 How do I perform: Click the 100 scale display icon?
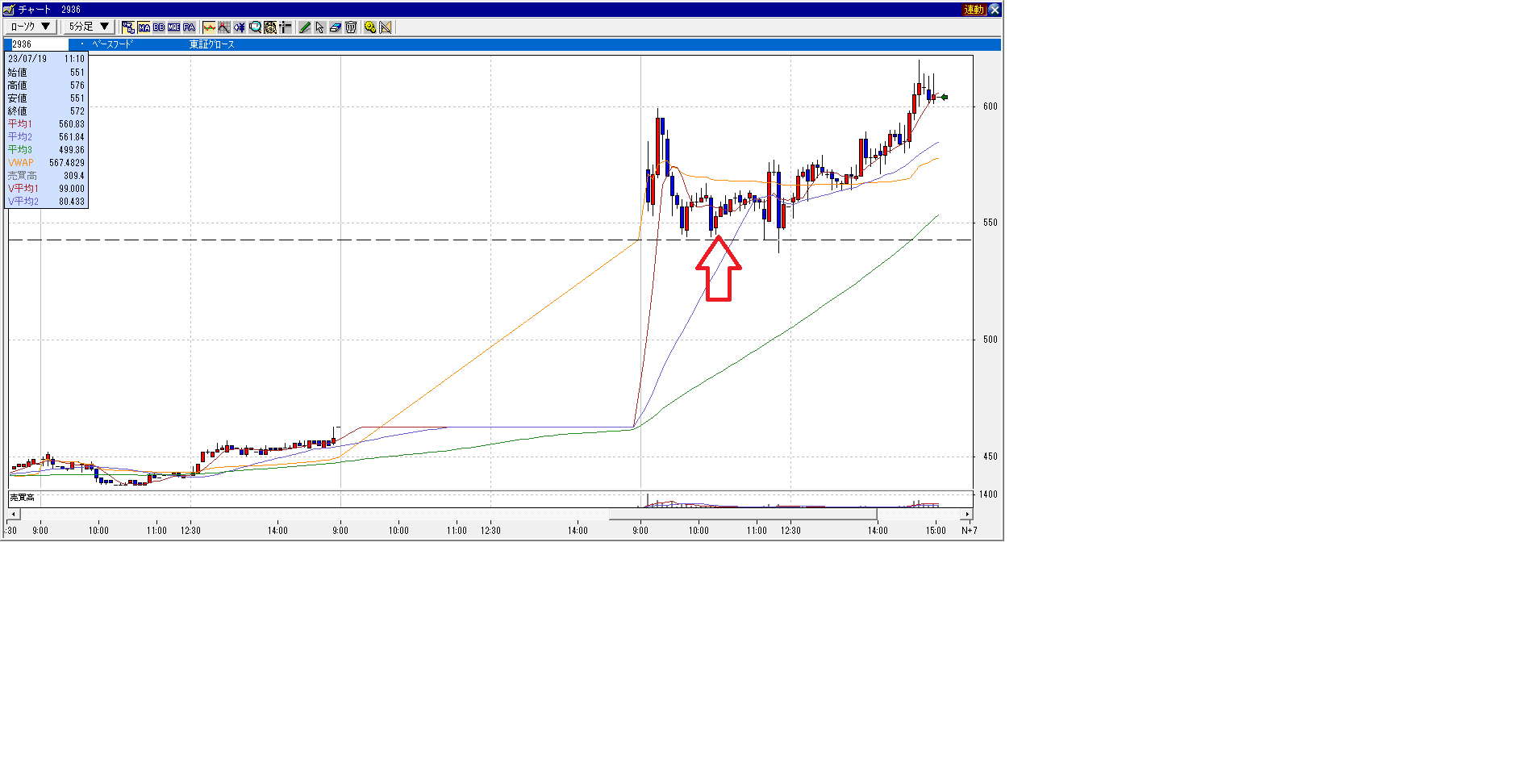pos(270,27)
